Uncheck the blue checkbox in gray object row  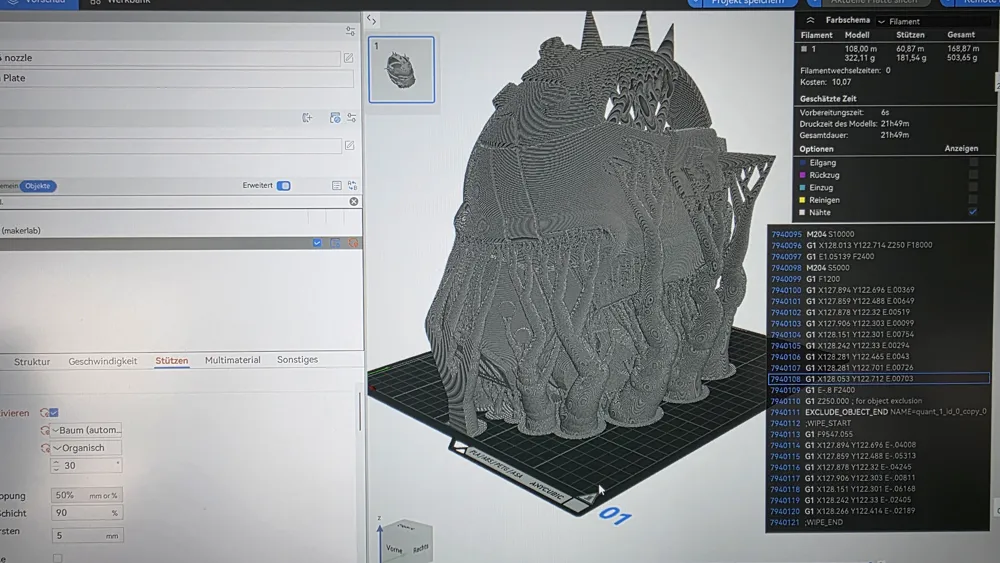(317, 243)
